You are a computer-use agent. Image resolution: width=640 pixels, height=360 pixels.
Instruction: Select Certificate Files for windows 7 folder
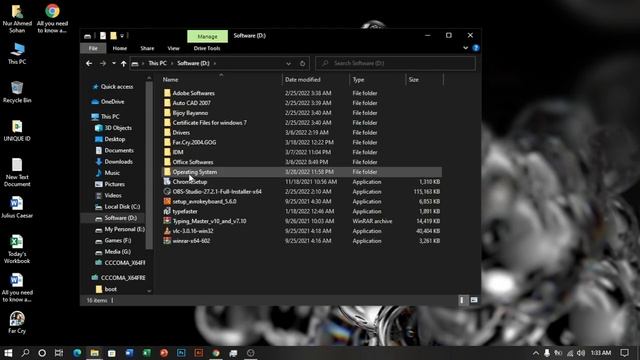click(x=209, y=122)
